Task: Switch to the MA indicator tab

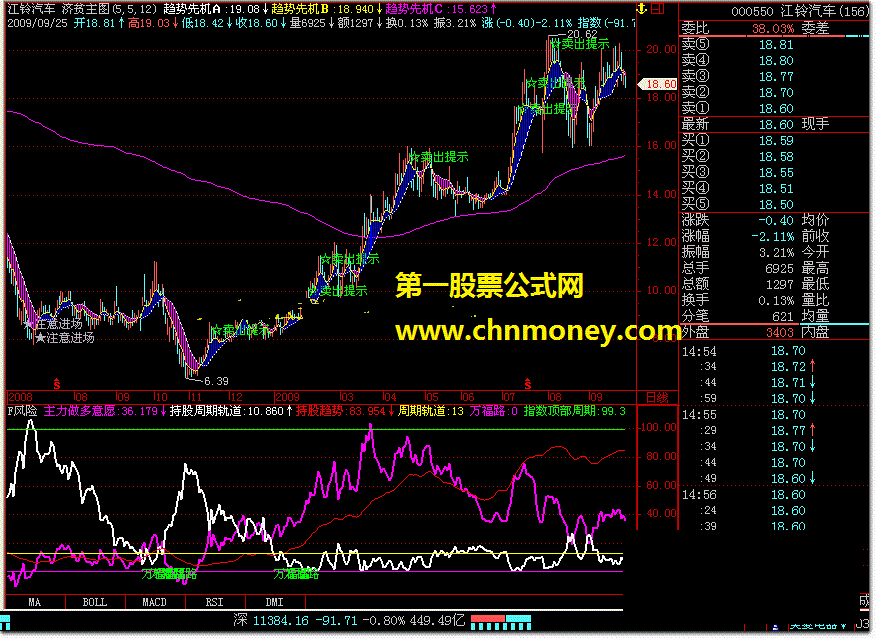Action: pos(35,602)
